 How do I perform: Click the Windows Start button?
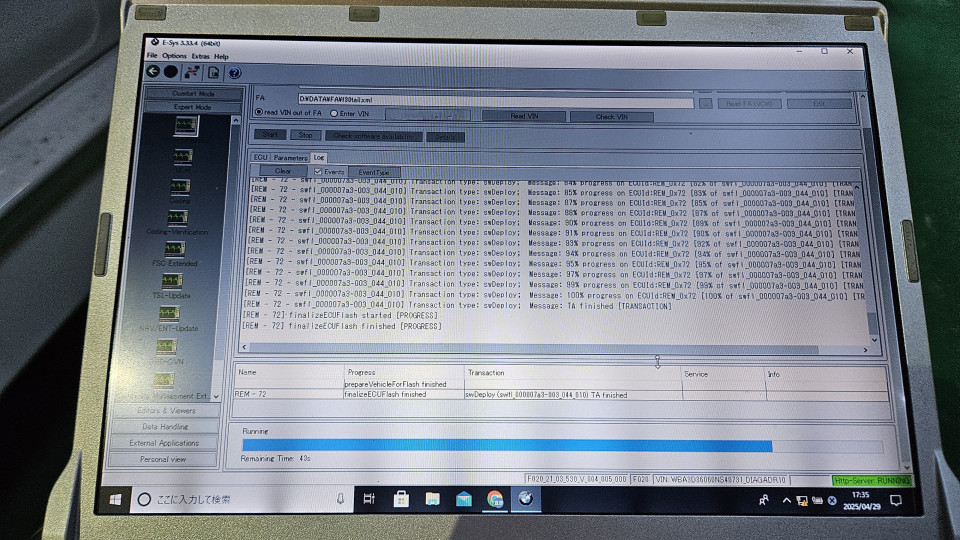pos(115,500)
